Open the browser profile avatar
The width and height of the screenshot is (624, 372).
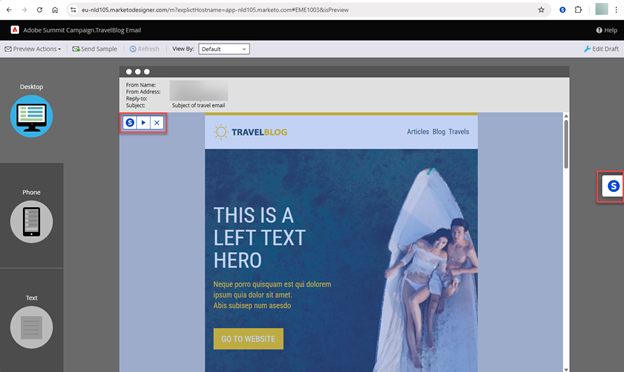(x=601, y=9)
